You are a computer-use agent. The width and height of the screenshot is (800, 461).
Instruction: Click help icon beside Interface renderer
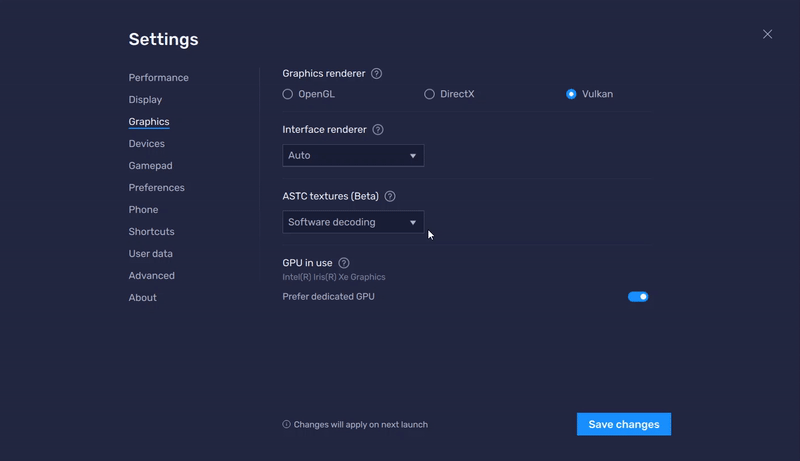point(378,130)
